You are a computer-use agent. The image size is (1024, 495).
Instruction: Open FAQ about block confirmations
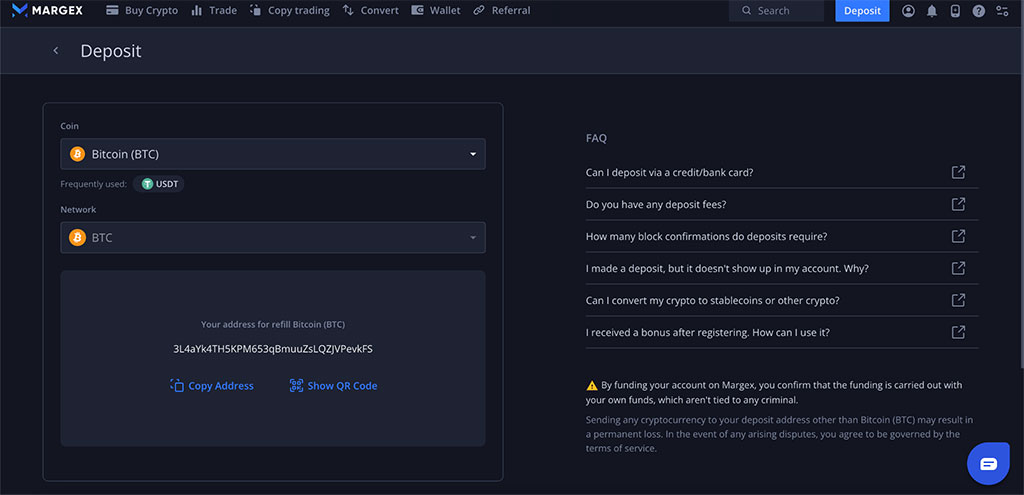pos(782,236)
